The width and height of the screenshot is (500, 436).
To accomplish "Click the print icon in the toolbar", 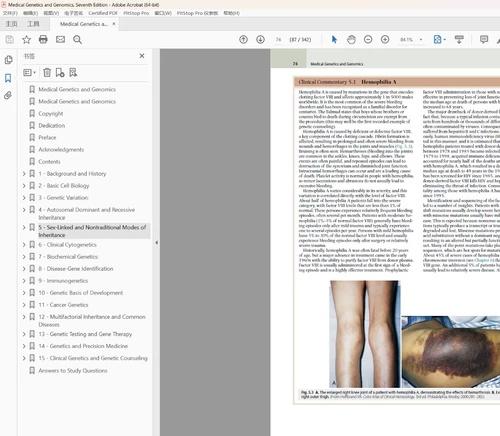I will tap(43, 39).
